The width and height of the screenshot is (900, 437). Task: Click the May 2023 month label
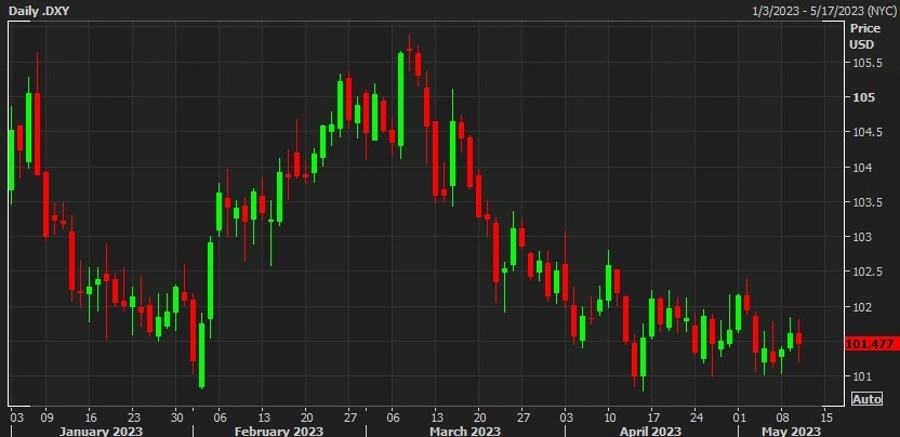coord(791,431)
